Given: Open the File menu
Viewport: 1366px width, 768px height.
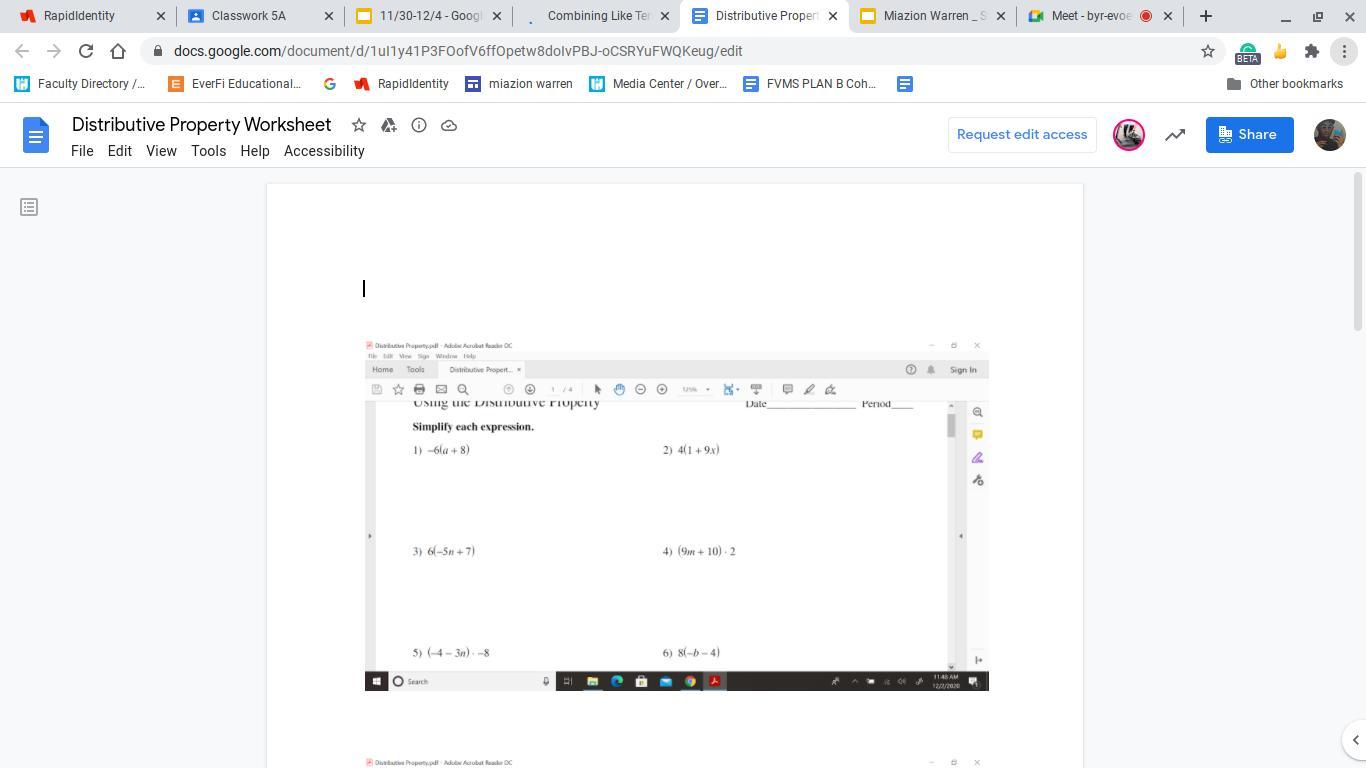Looking at the screenshot, I should click(x=82, y=151).
